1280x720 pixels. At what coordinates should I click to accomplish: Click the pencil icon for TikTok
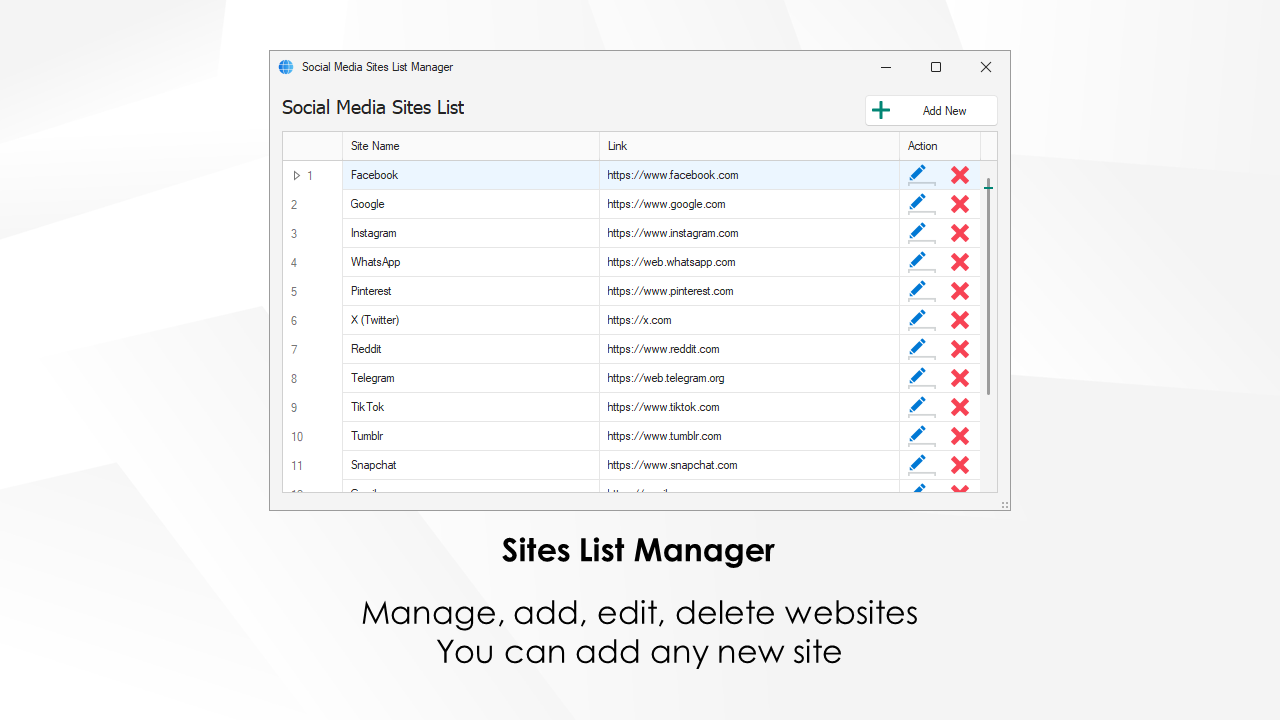click(918, 407)
